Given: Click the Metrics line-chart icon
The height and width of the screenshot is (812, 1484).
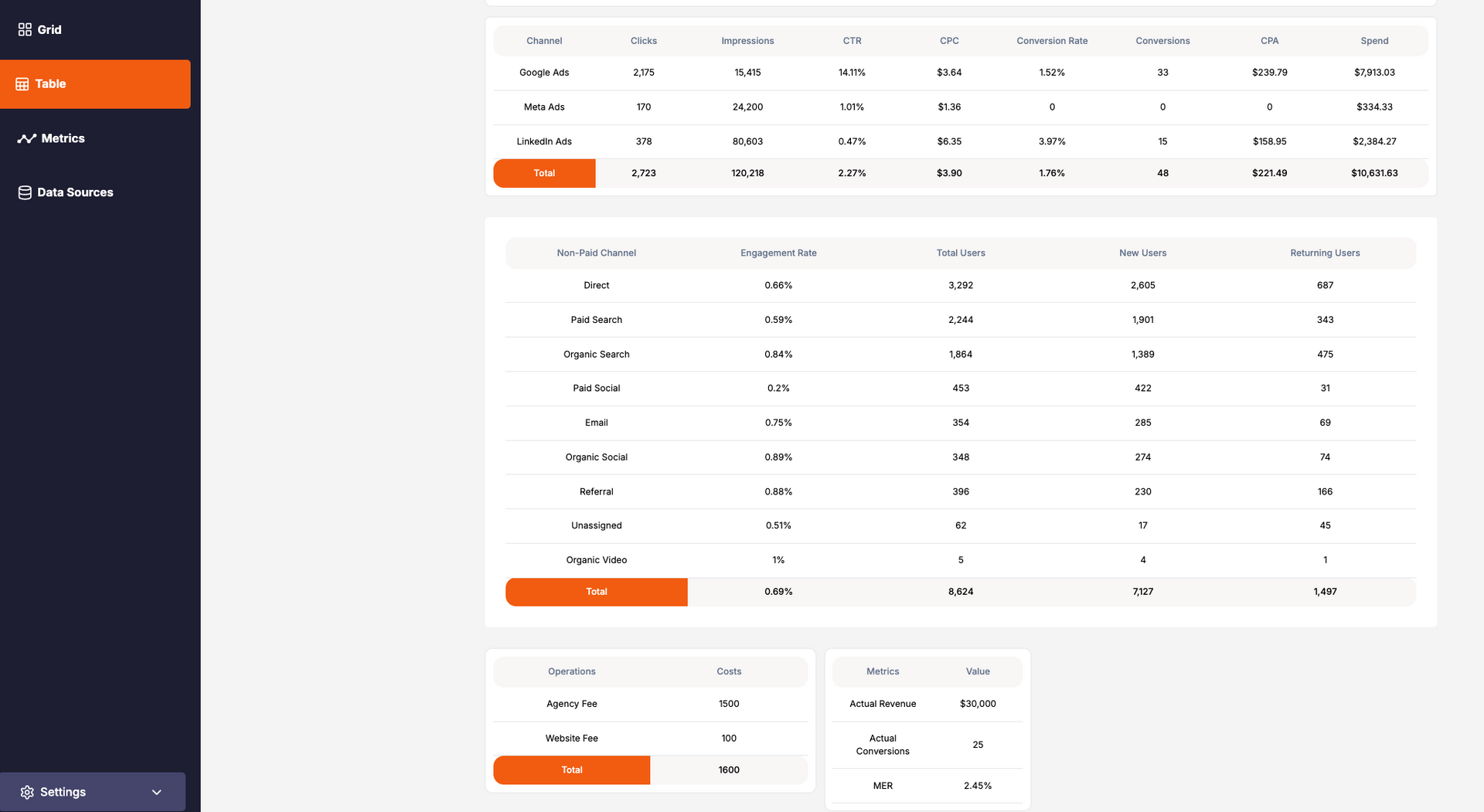Looking at the screenshot, I should pos(27,139).
